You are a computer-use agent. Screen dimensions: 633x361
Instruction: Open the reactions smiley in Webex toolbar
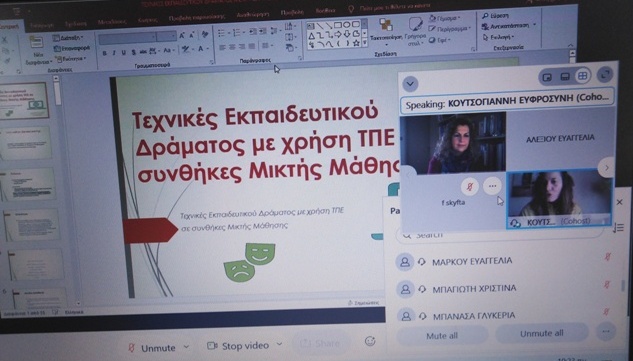click(370, 341)
